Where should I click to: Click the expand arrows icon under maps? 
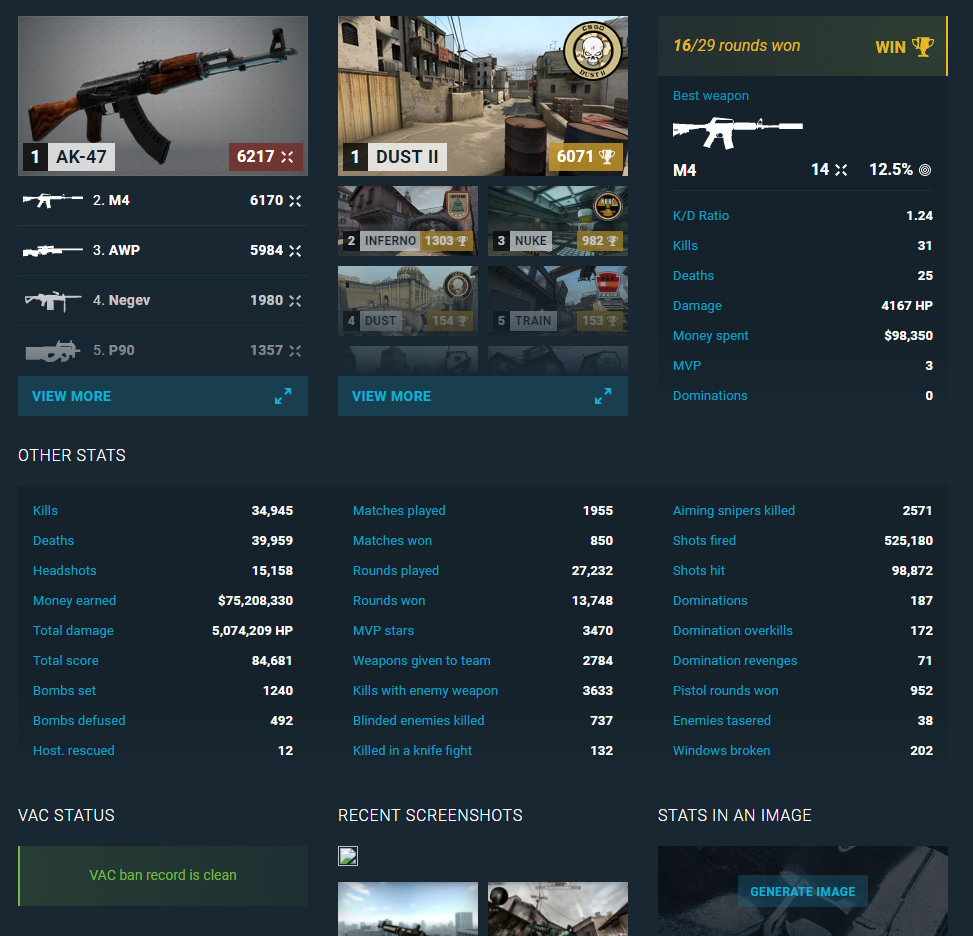tap(603, 396)
